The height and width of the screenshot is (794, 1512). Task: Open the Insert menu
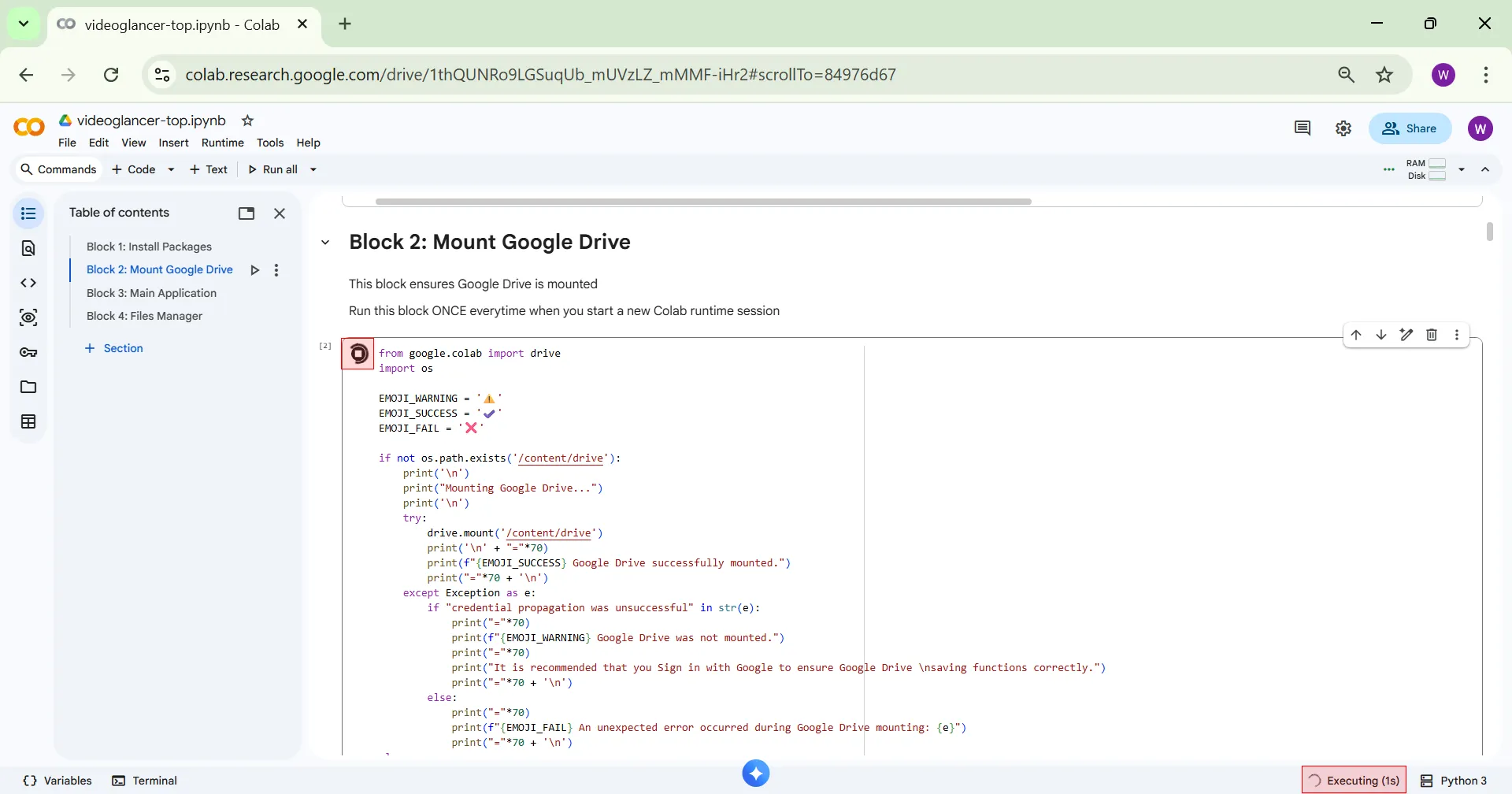[x=173, y=143]
